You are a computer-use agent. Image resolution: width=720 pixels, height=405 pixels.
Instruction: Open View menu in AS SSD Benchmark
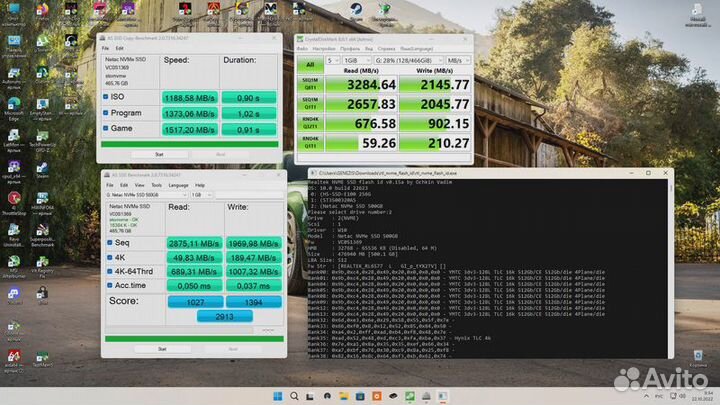[x=139, y=185]
